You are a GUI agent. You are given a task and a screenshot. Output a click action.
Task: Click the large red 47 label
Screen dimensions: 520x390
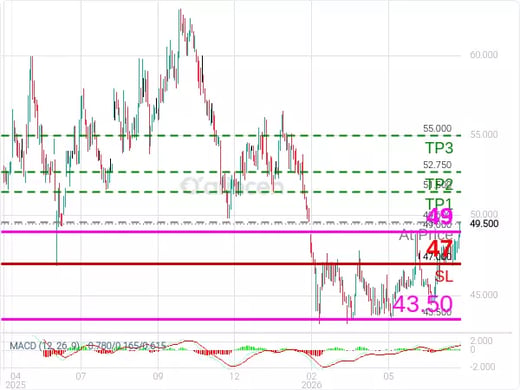(x=439, y=249)
